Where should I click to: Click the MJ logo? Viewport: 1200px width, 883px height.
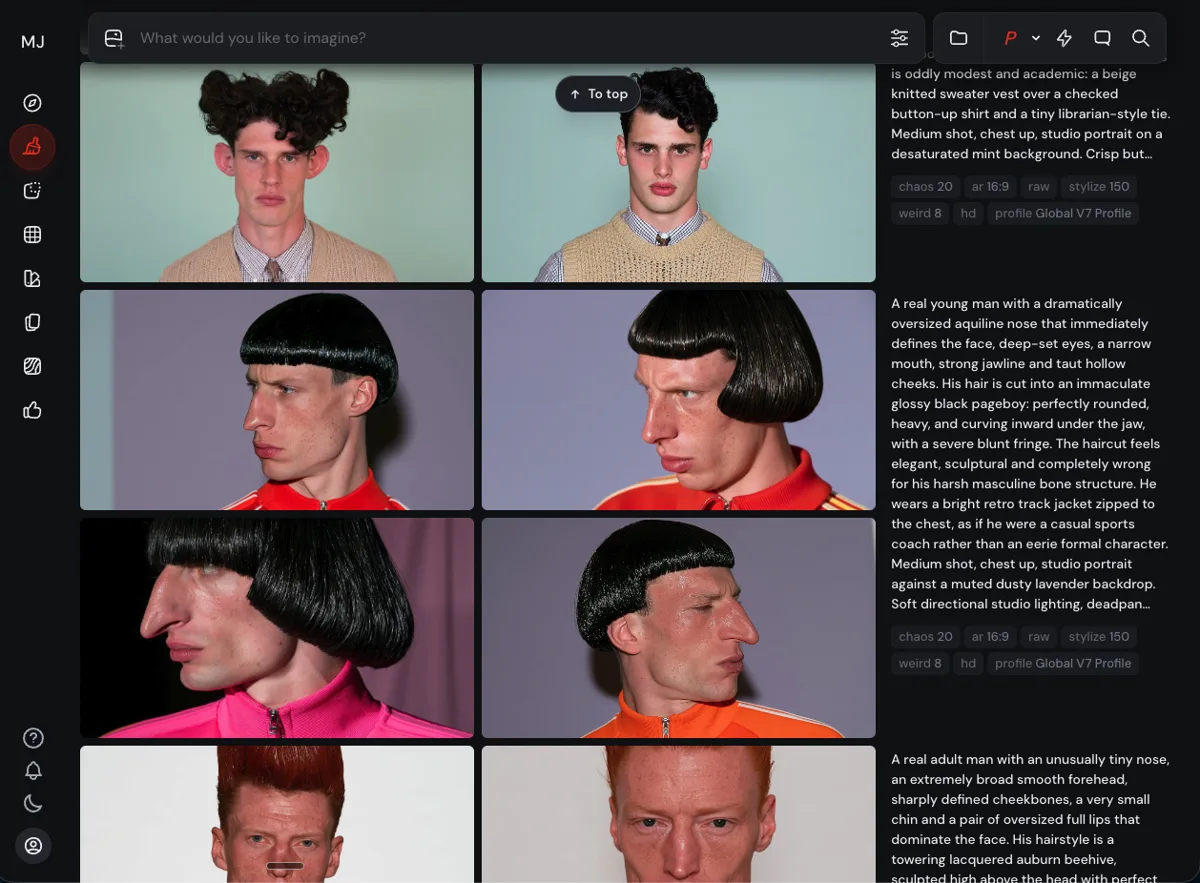coord(32,41)
